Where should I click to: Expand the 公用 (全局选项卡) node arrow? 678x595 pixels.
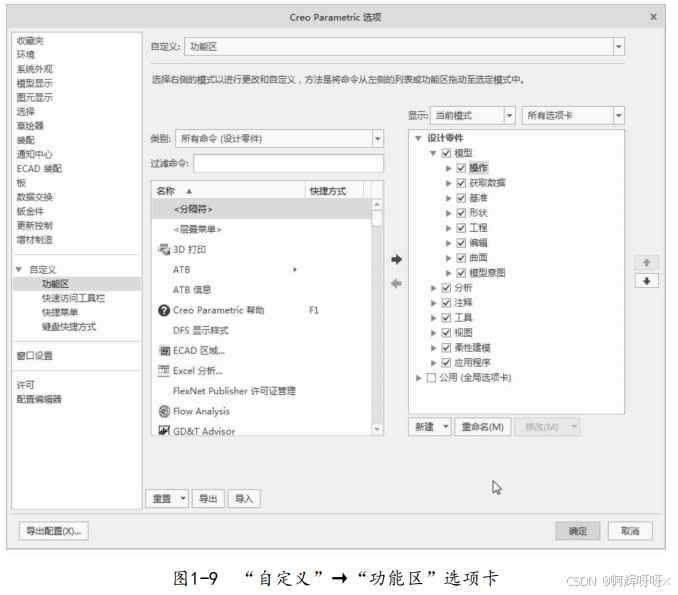point(418,378)
